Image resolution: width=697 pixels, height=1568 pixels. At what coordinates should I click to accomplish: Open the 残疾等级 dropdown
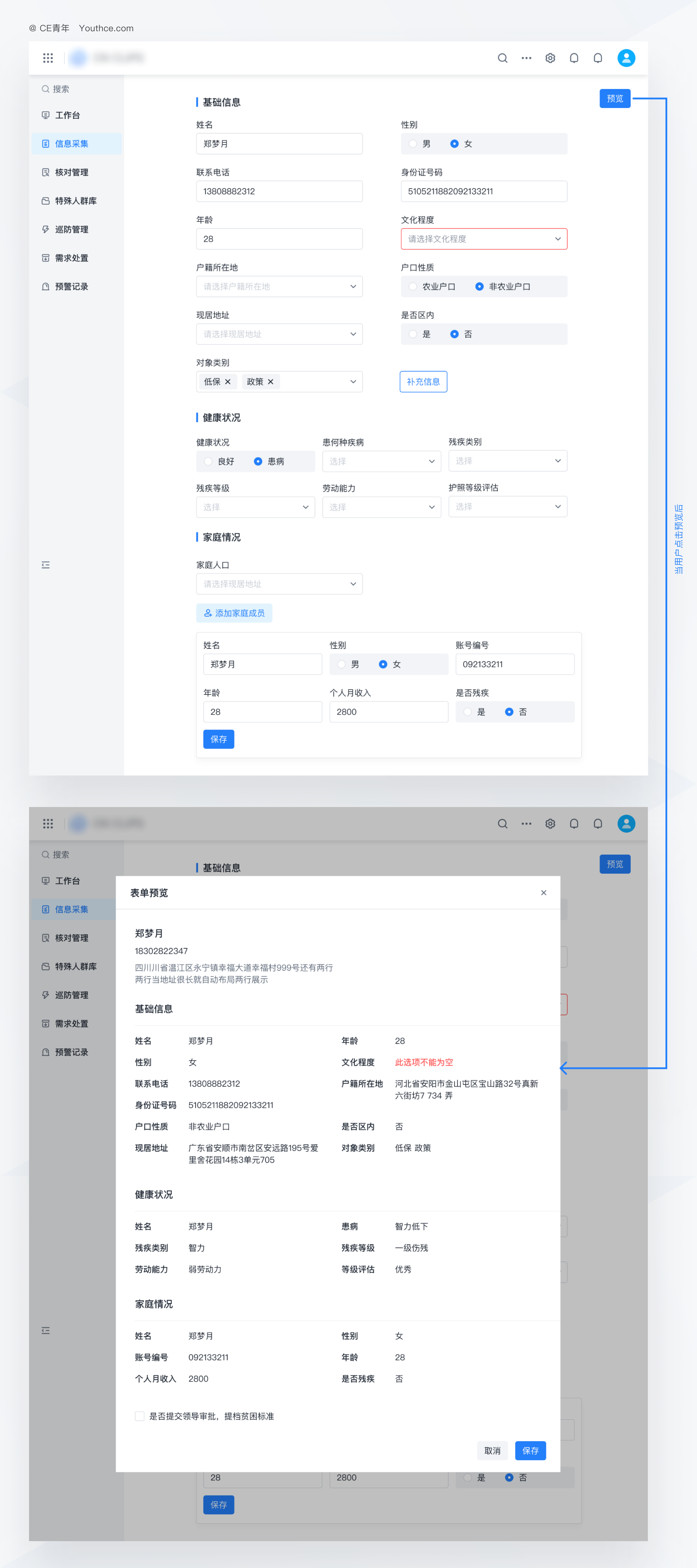255,506
